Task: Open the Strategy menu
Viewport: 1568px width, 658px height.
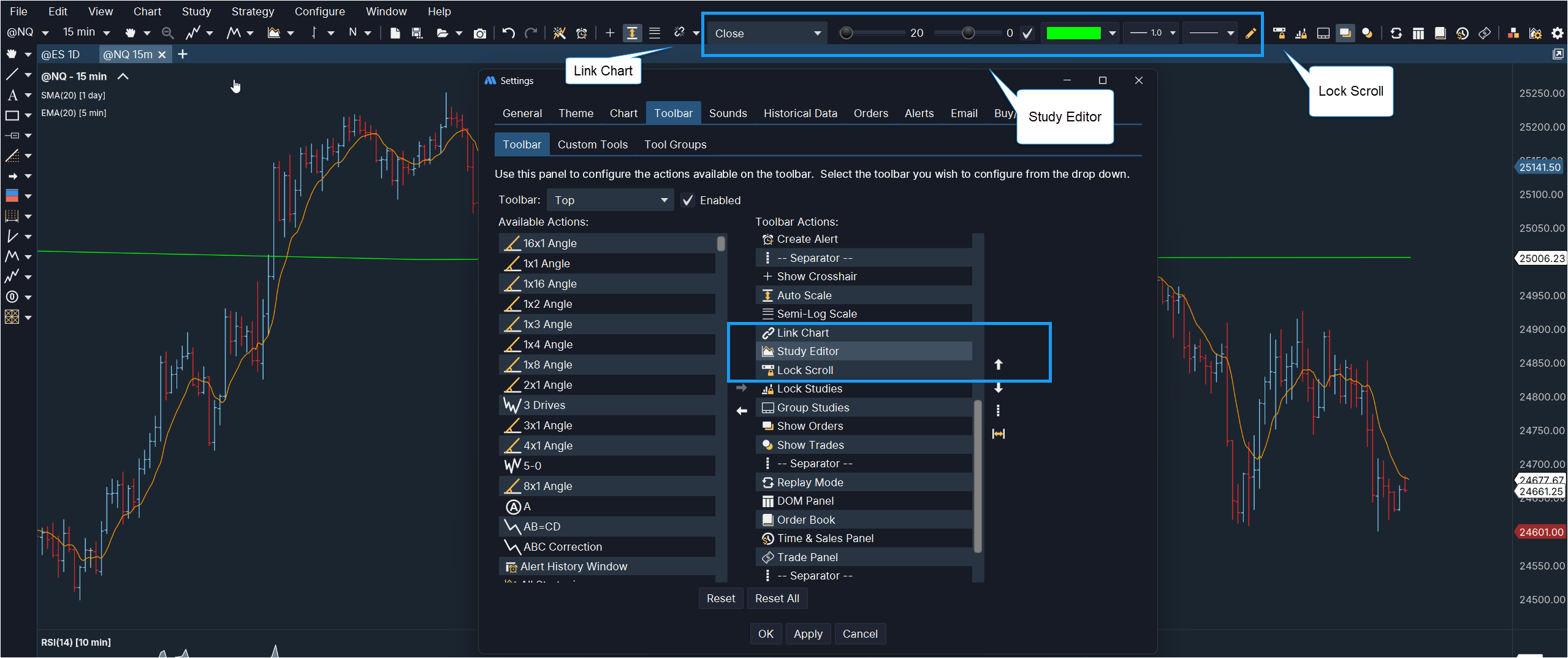Action: (253, 12)
